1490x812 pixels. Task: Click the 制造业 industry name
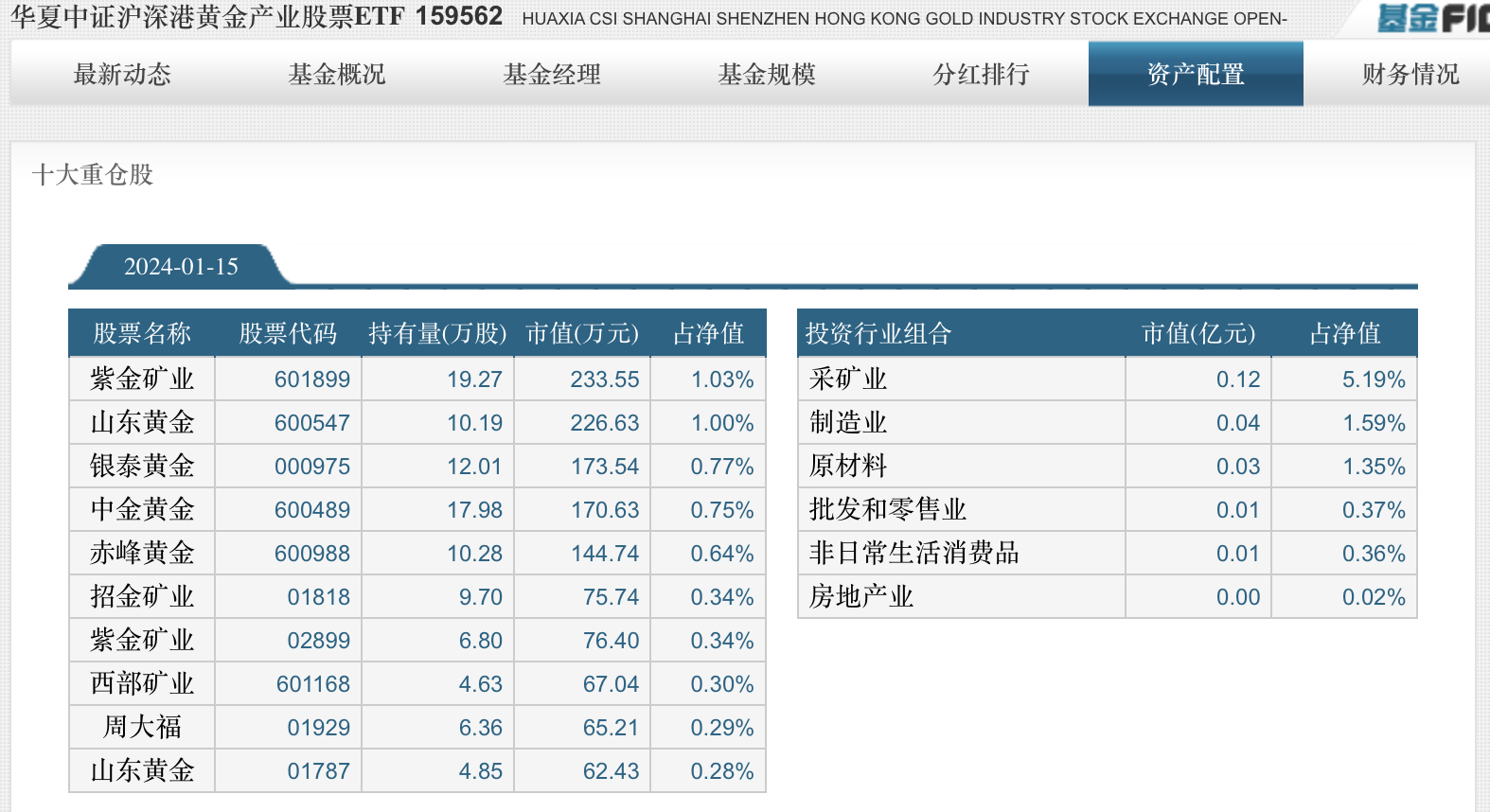848,423
